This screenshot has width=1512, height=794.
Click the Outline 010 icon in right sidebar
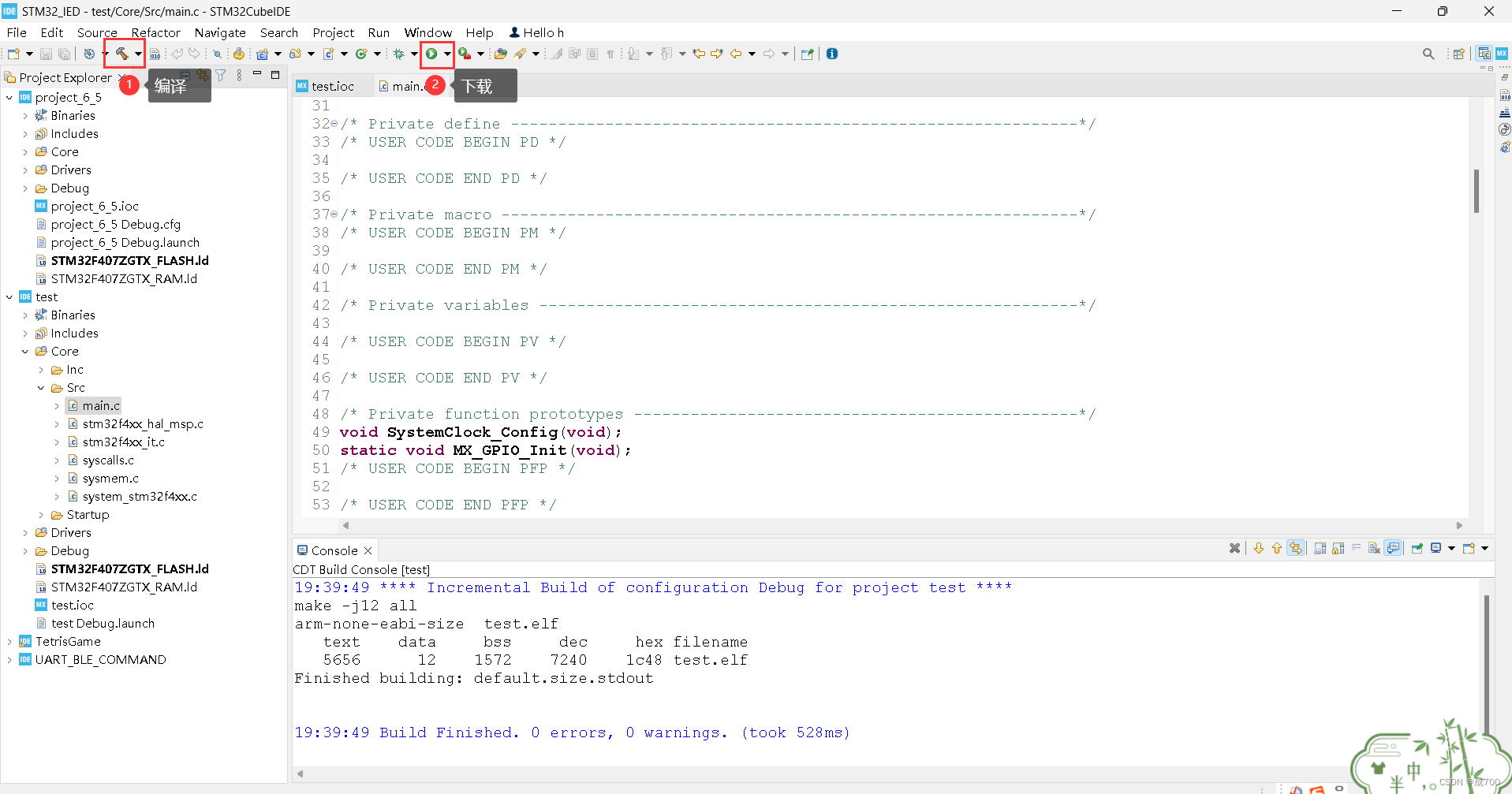click(1504, 95)
